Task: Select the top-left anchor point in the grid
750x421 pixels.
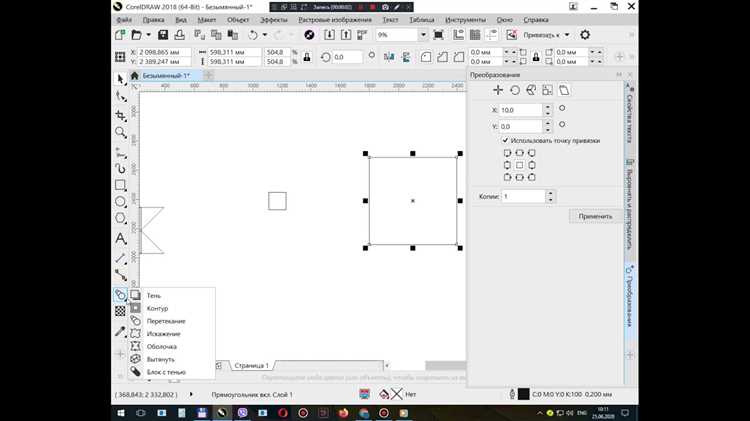Action: pos(507,153)
